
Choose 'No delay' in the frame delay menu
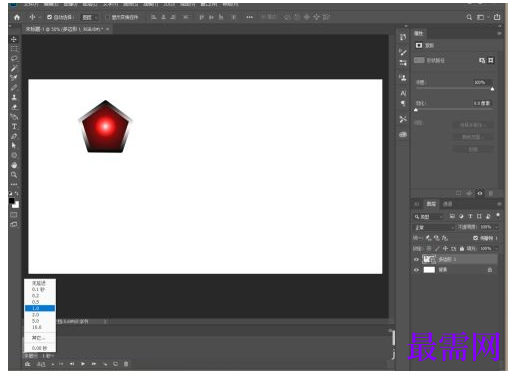click(x=40, y=283)
